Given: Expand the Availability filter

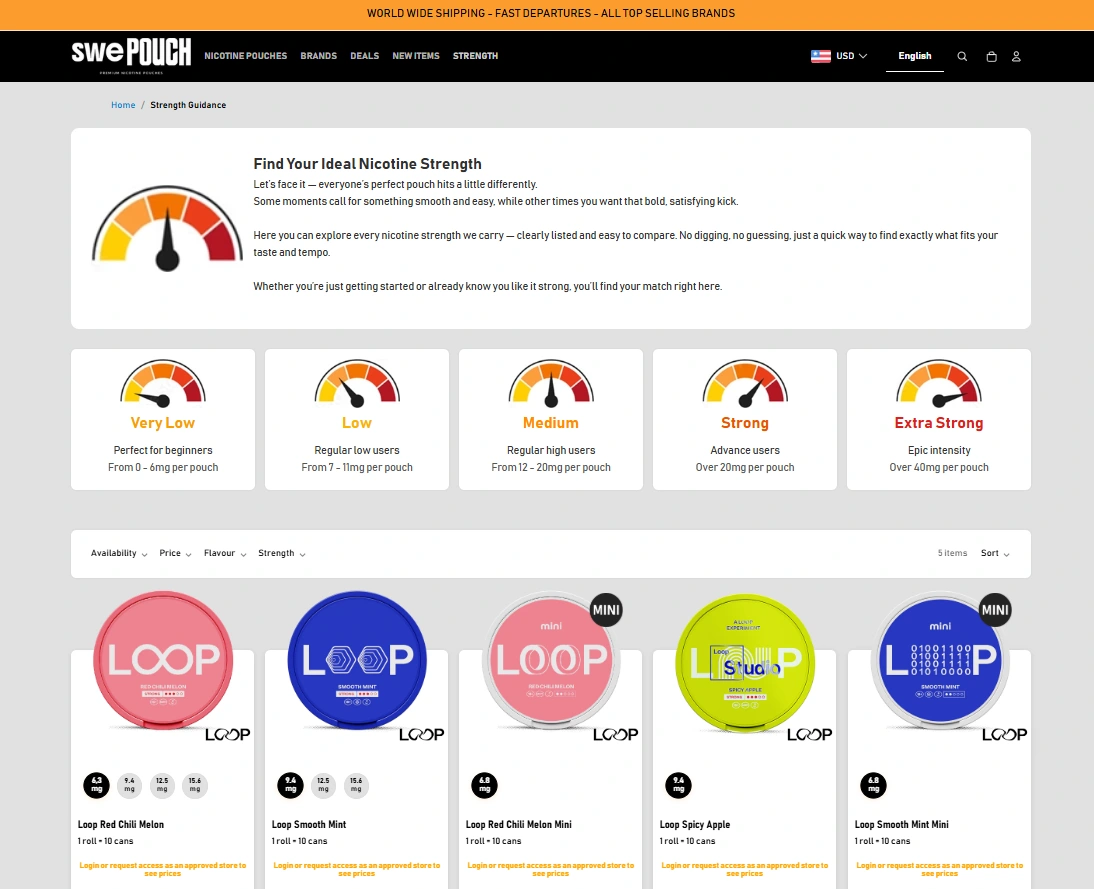Looking at the screenshot, I should coord(119,553).
